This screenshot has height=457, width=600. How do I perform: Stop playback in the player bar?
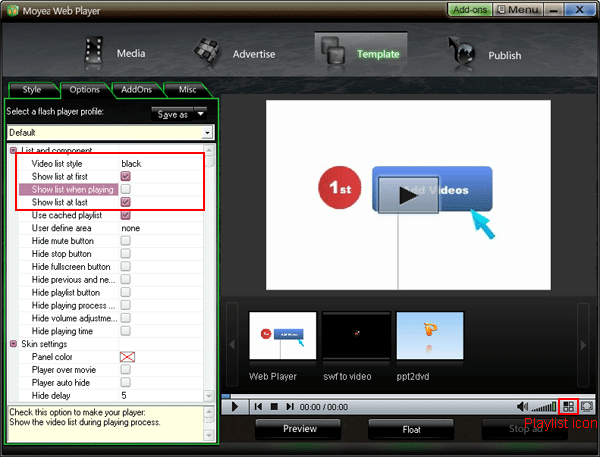[x=274, y=406]
